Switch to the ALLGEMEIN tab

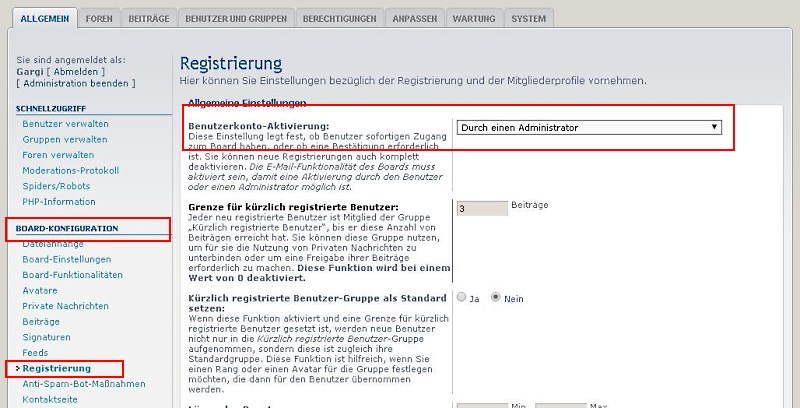click(44, 18)
